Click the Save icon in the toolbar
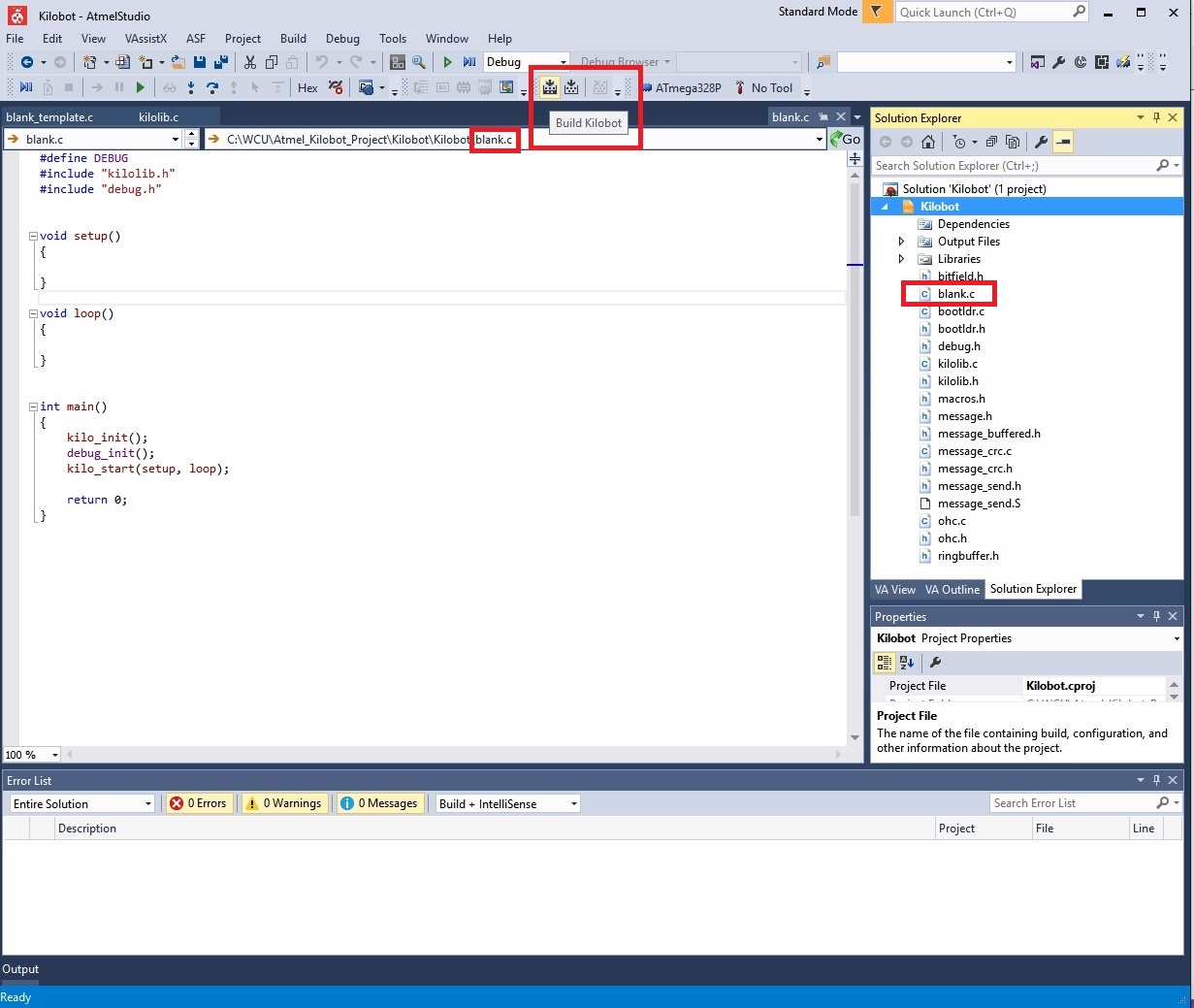This screenshot has width=1194, height=1008. [200, 62]
